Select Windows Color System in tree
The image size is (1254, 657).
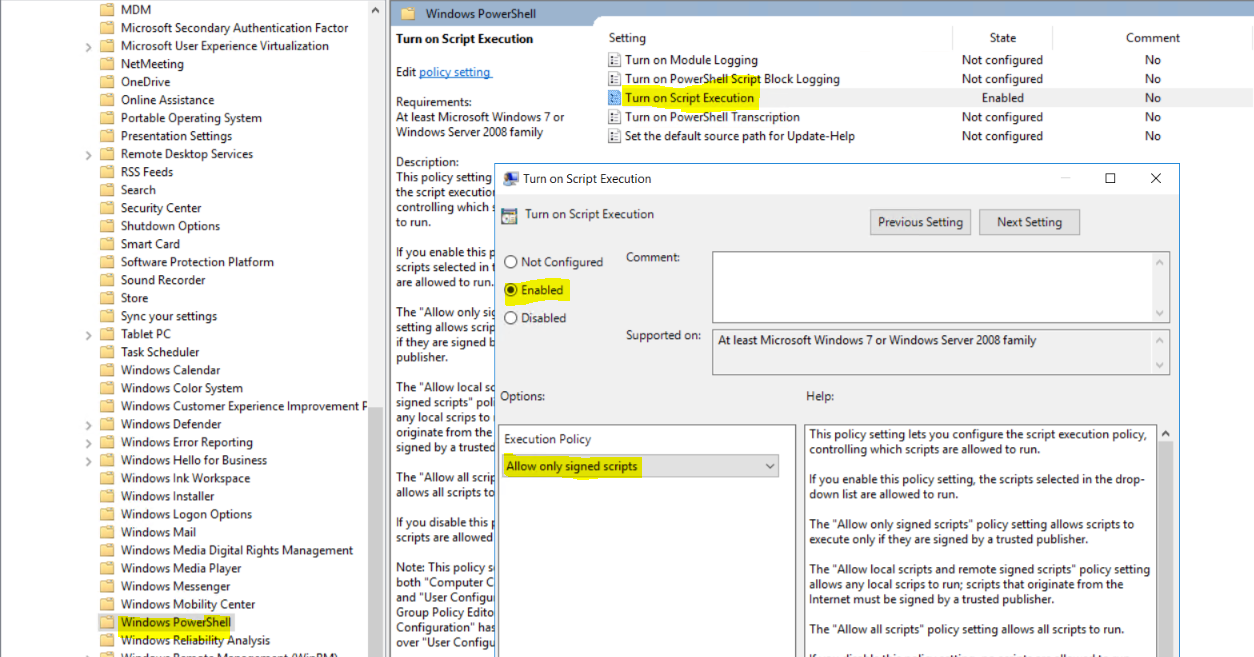point(182,388)
